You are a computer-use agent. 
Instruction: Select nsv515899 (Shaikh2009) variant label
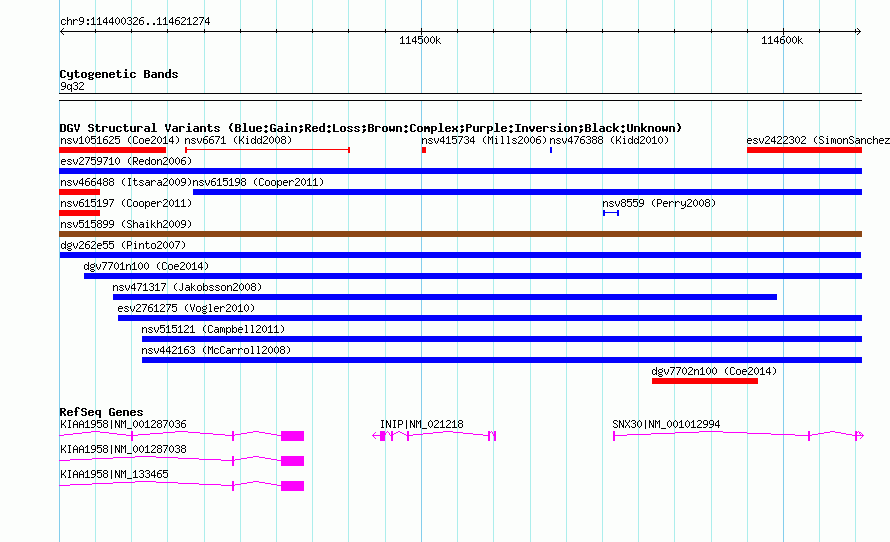pyautogui.click(x=126, y=224)
